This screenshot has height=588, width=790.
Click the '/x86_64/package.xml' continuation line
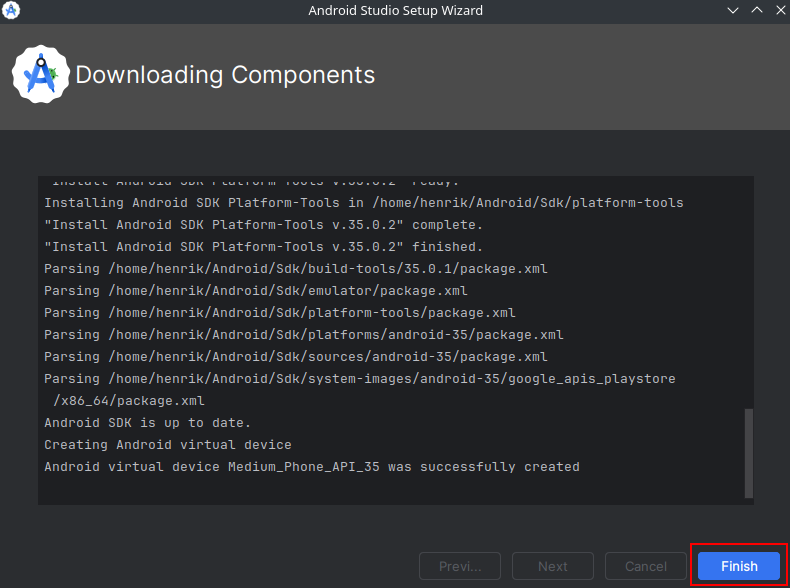[129, 401]
